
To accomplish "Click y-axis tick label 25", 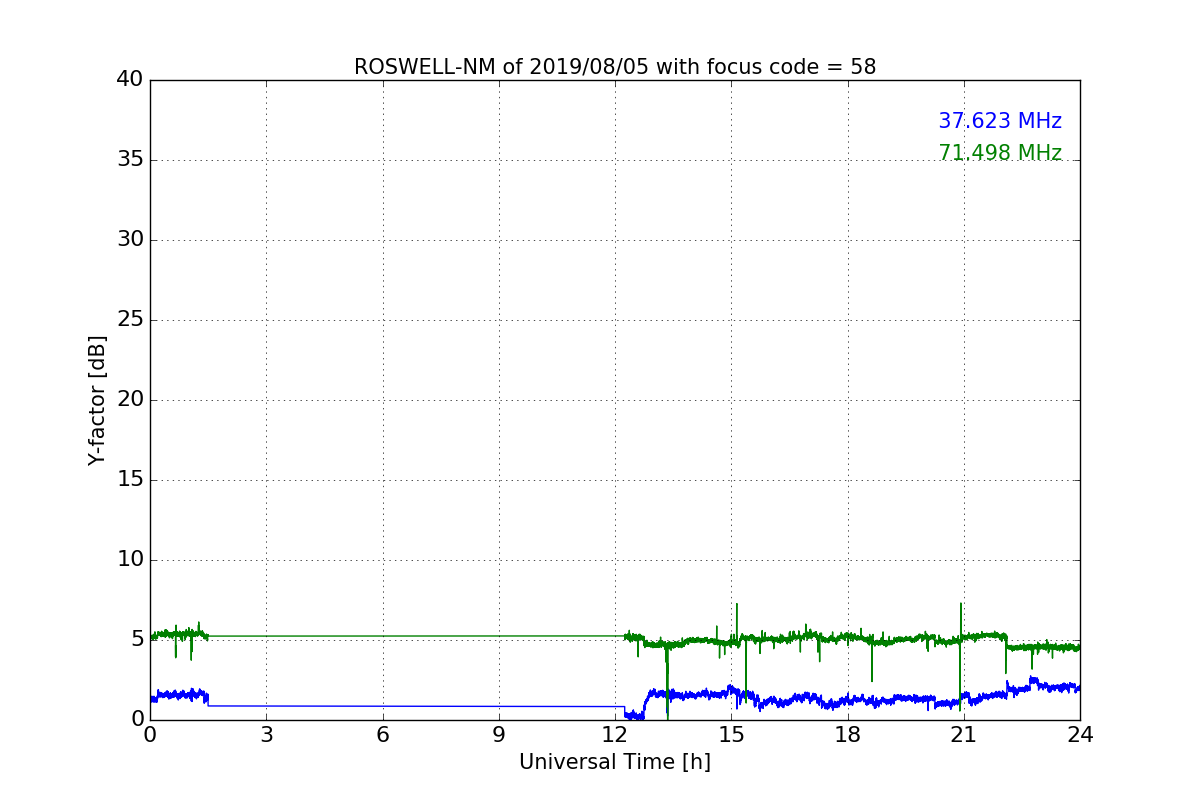I will point(129,320).
